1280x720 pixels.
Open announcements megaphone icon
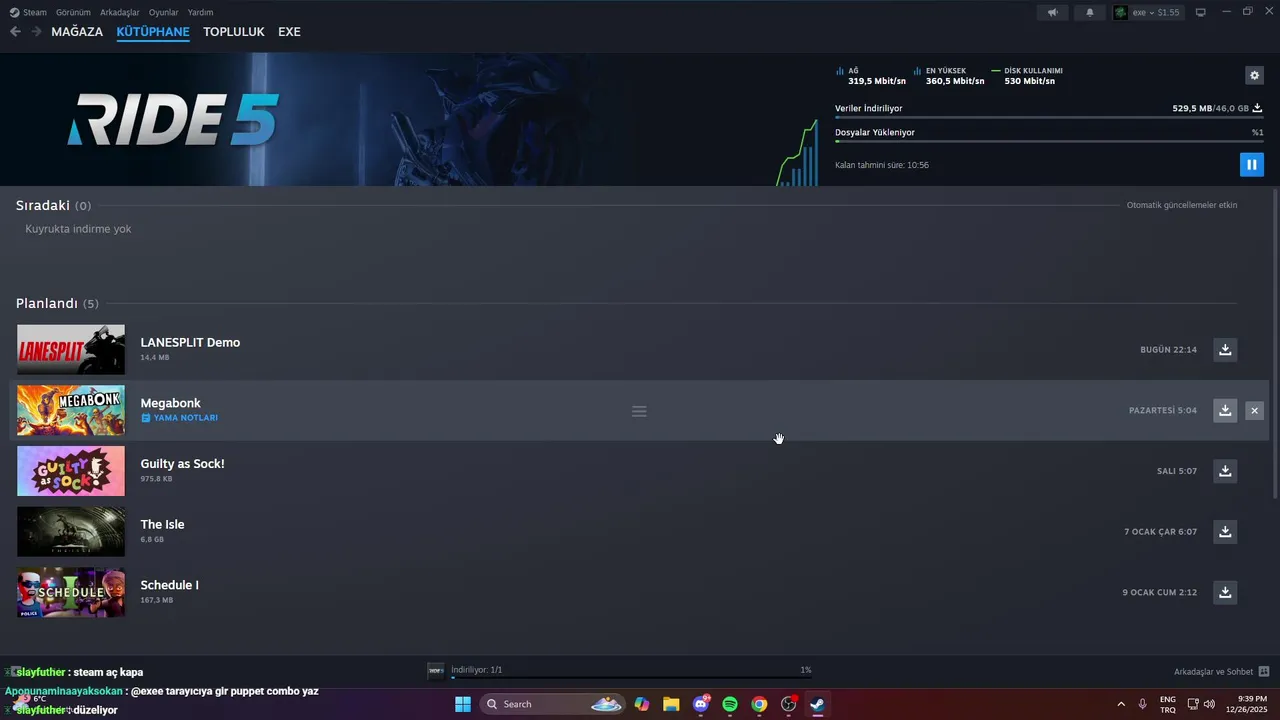tap(1052, 12)
